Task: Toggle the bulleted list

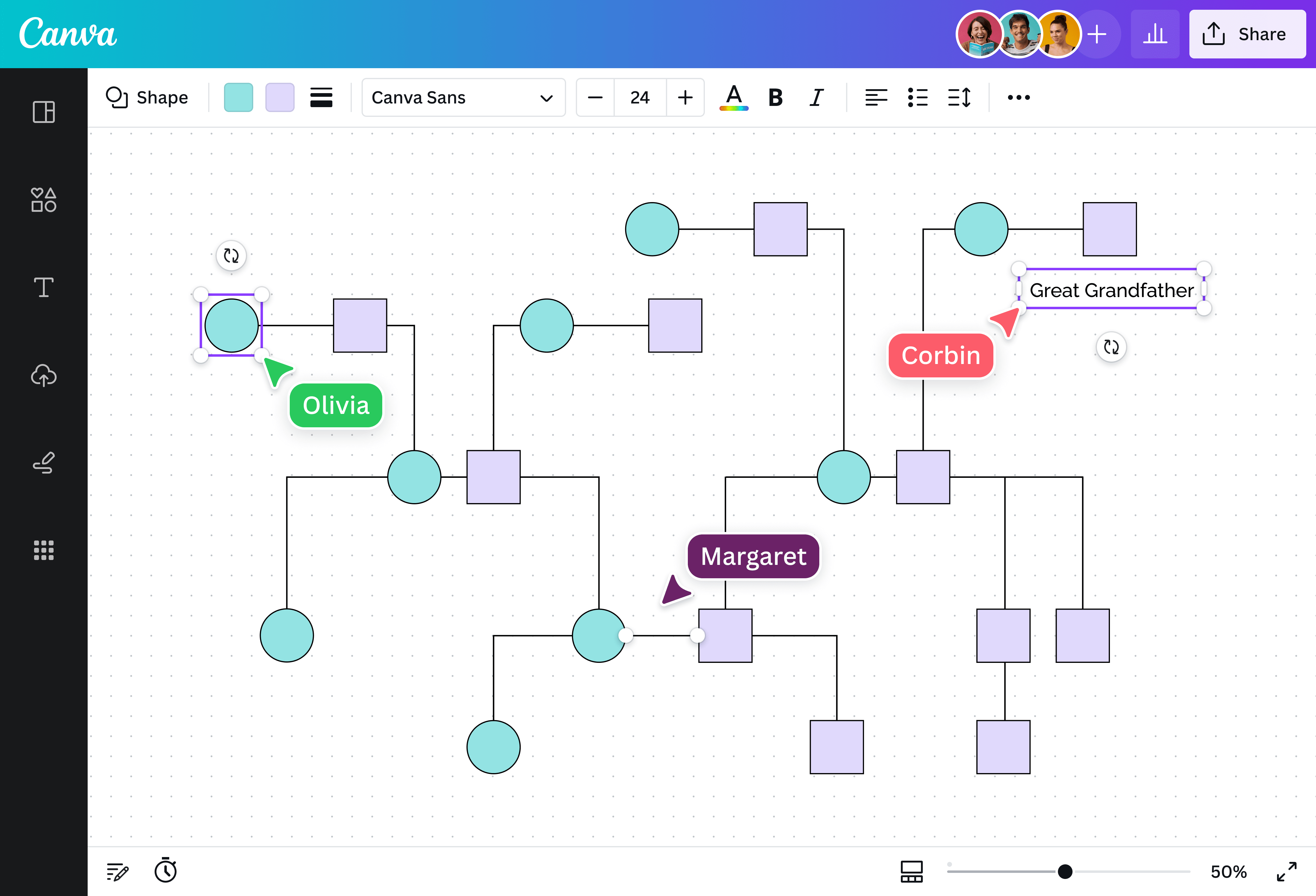Action: point(918,97)
